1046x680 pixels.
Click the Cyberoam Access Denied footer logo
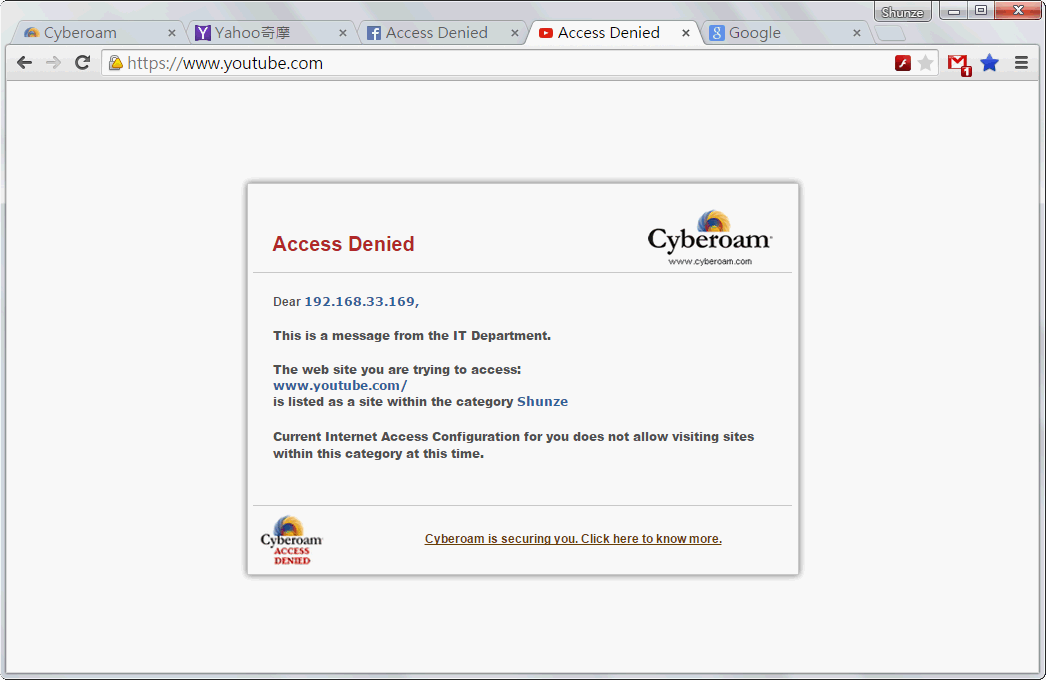[x=292, y=540]
